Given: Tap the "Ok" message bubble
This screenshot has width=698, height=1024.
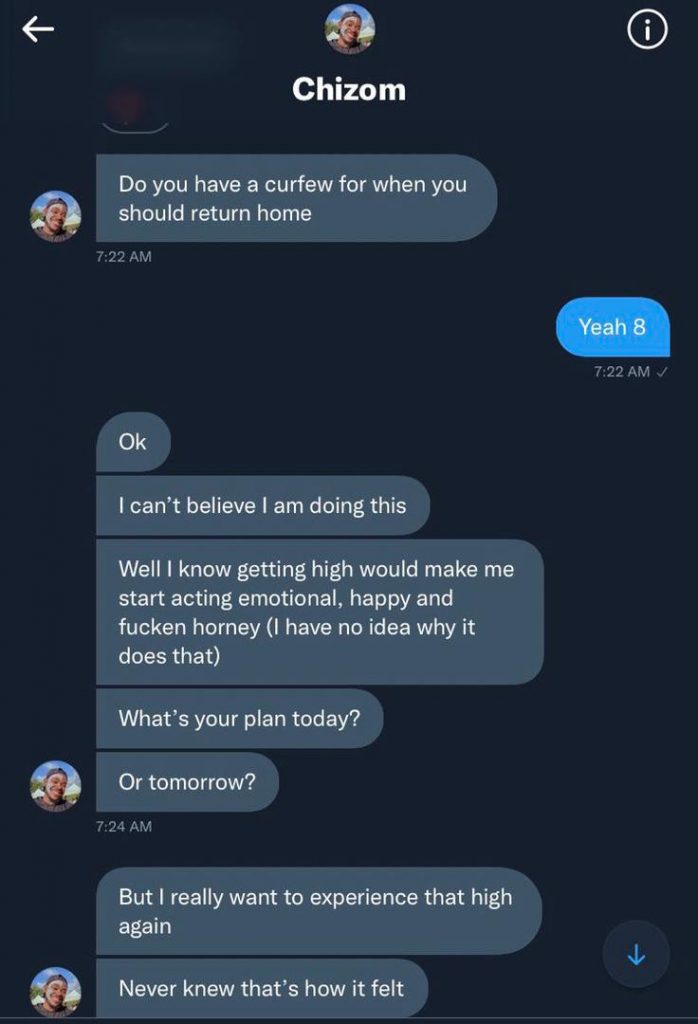Looking at the screenshot, I should 133,442.
